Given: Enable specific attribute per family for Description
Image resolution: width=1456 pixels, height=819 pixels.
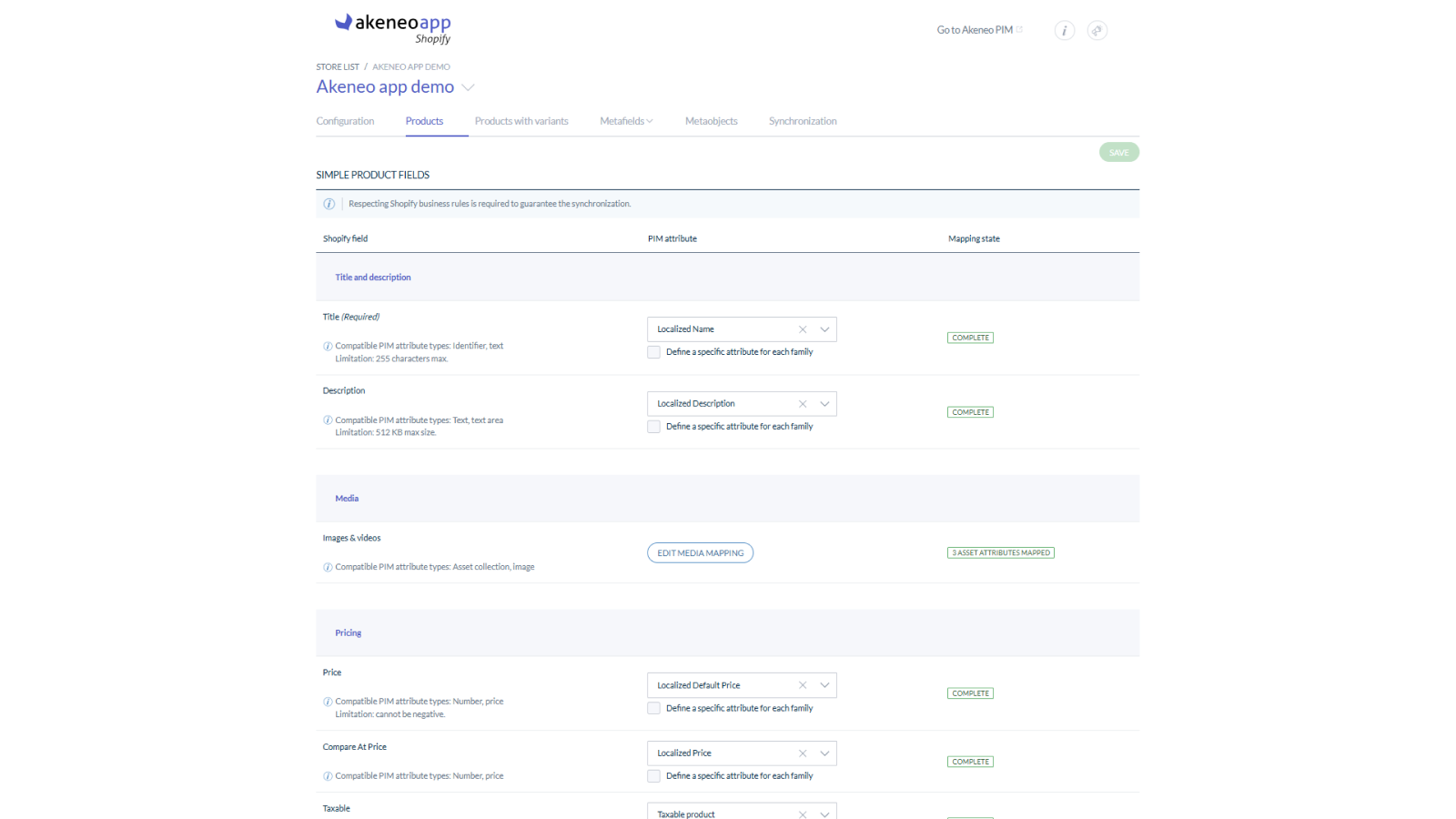Looking at the screenshot, I should point(653,427).
